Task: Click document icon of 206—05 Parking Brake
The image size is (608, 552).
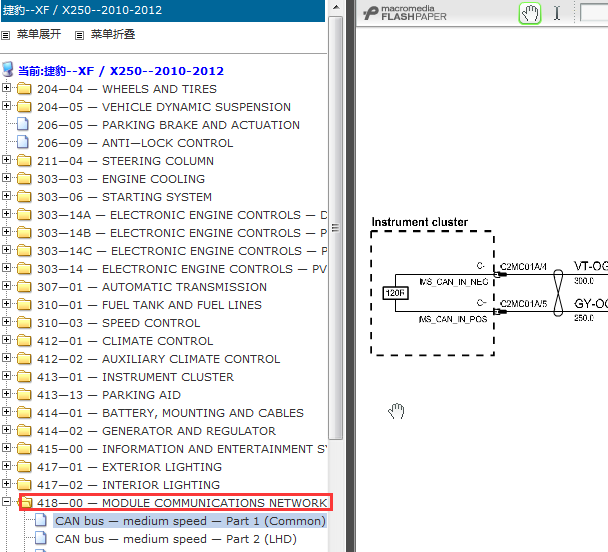Action: coord(23,124)
